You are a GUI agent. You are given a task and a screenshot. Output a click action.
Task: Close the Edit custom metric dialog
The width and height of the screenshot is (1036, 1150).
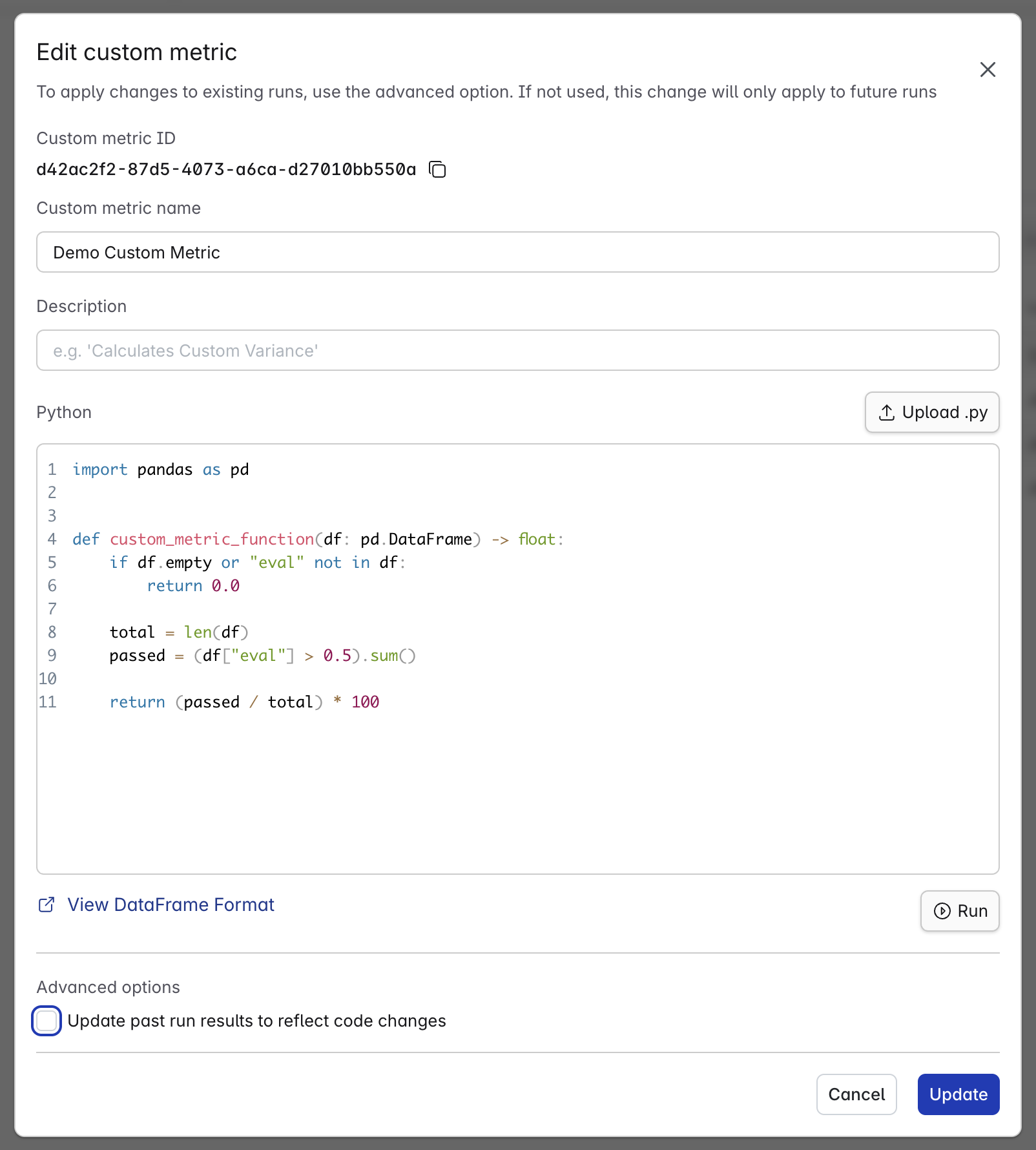point(988,69)
